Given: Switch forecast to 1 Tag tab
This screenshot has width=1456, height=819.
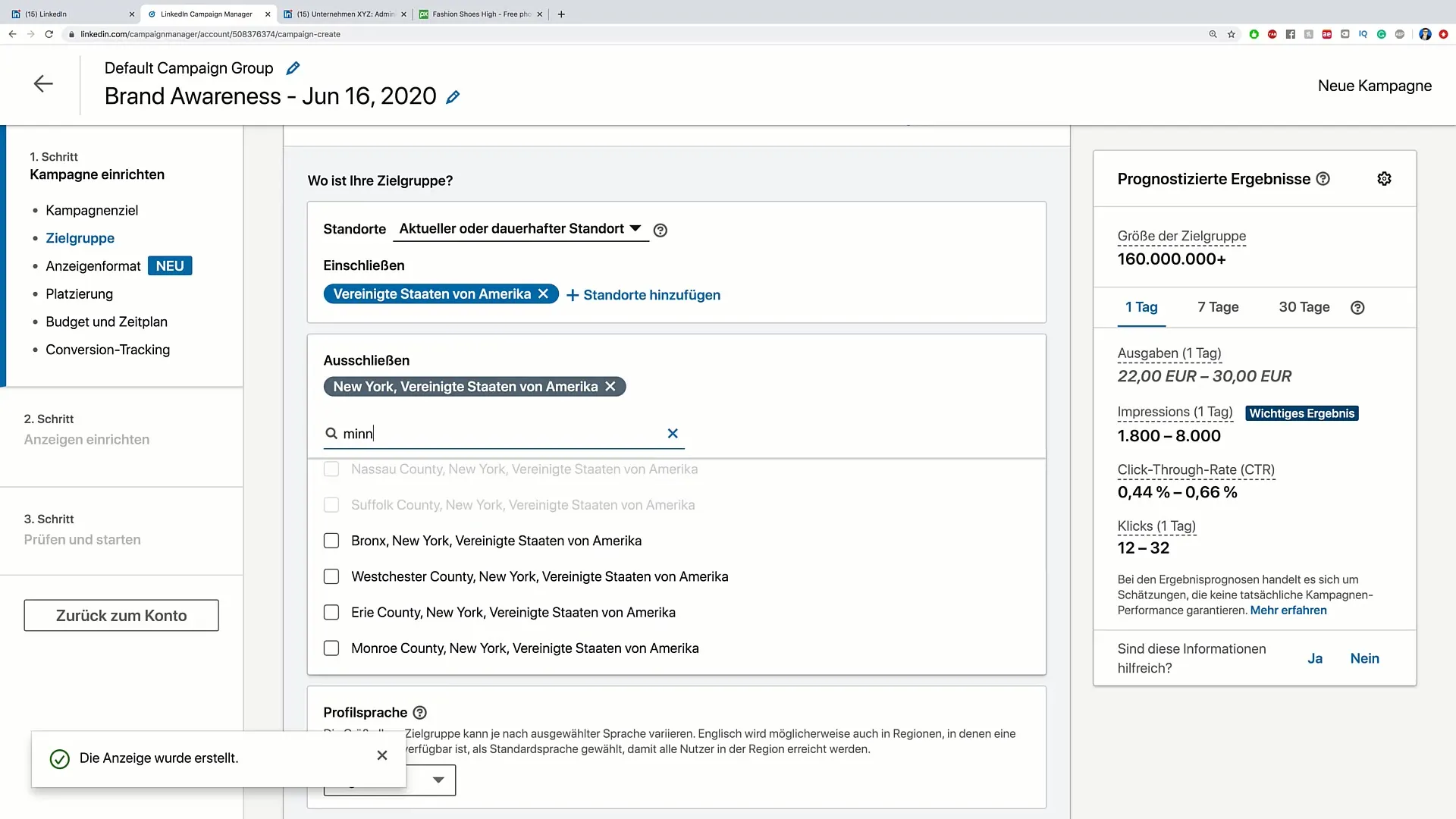Looking at the screenshot, I should (x=1141, y=307).
